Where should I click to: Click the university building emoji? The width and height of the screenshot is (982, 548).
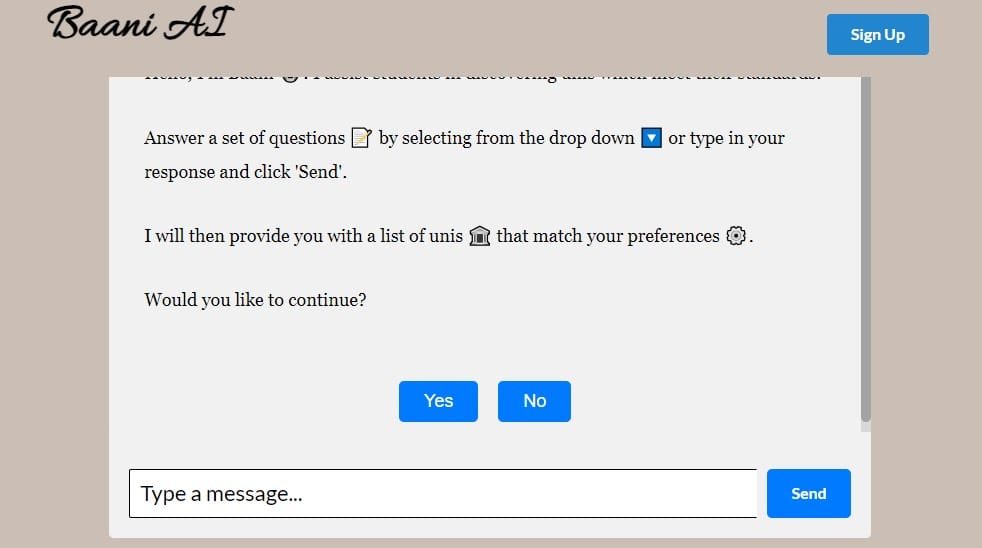pos(480,237)
